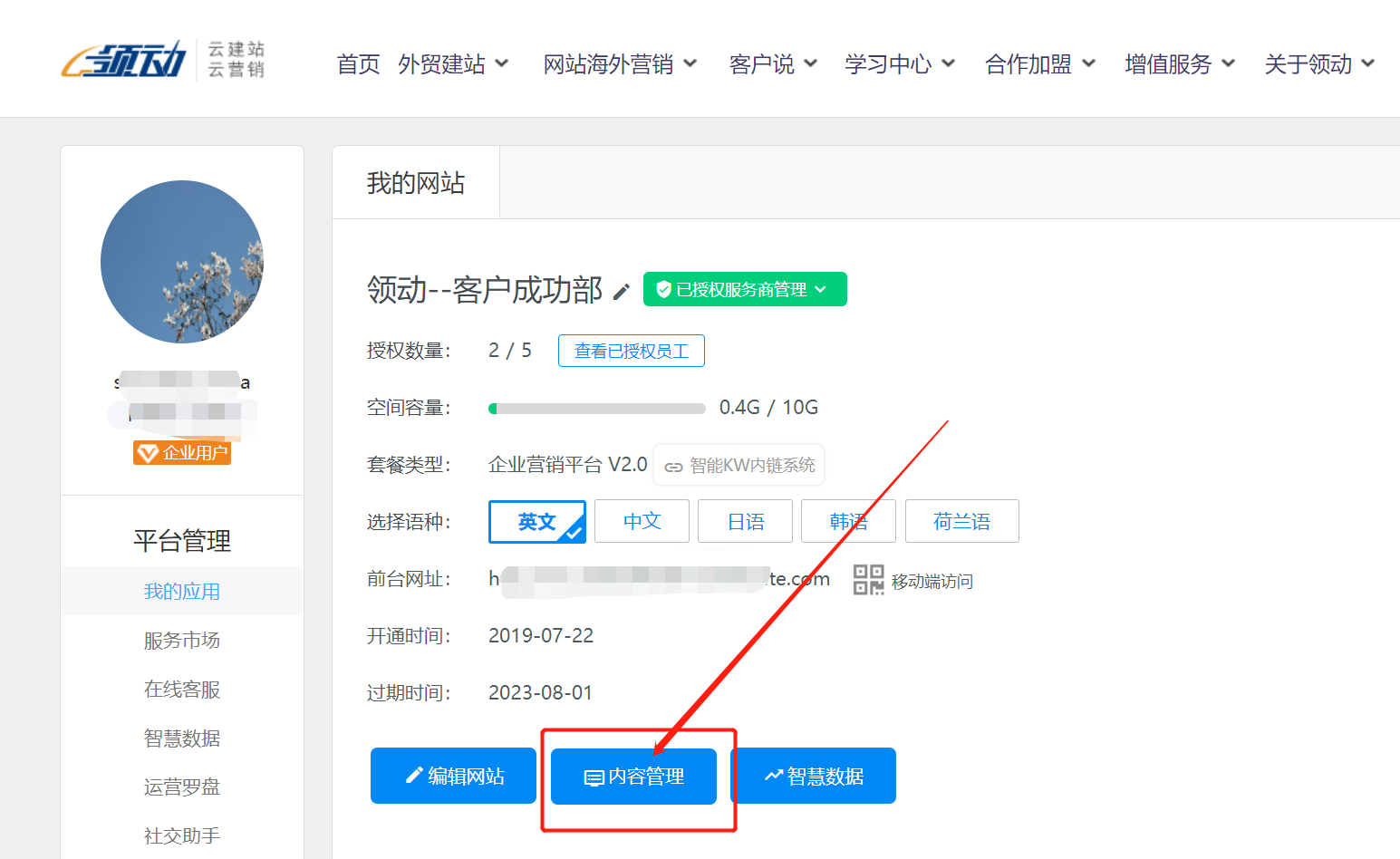Image resolution: width=1400 pixels, height=859 pixels.
Task: Select 荷兰语 as the site language
Action: [x=961, y=522]
